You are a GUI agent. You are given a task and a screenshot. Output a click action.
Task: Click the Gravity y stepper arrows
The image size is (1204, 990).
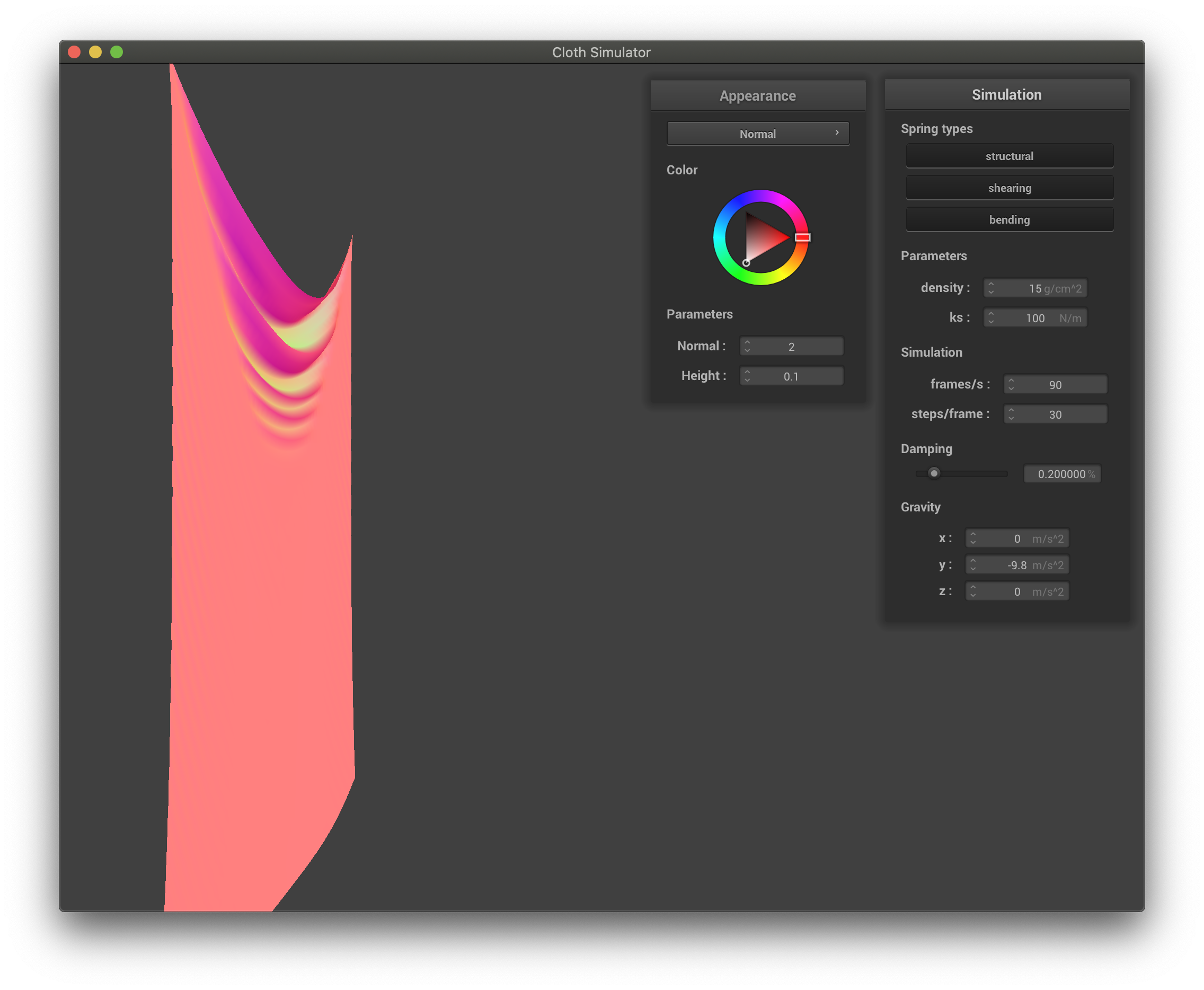point(972,564)
